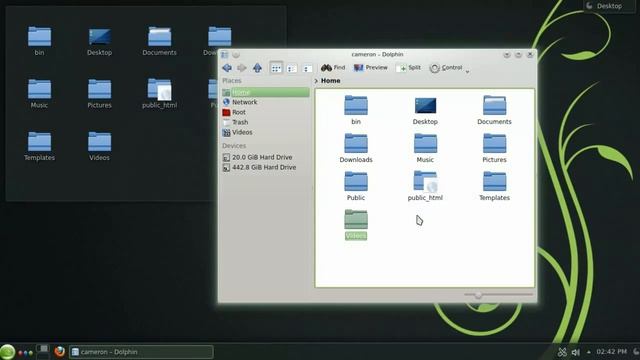Select the Templates folder in Dolphin
The image size is (640, 360).
(x=494, y=186)
